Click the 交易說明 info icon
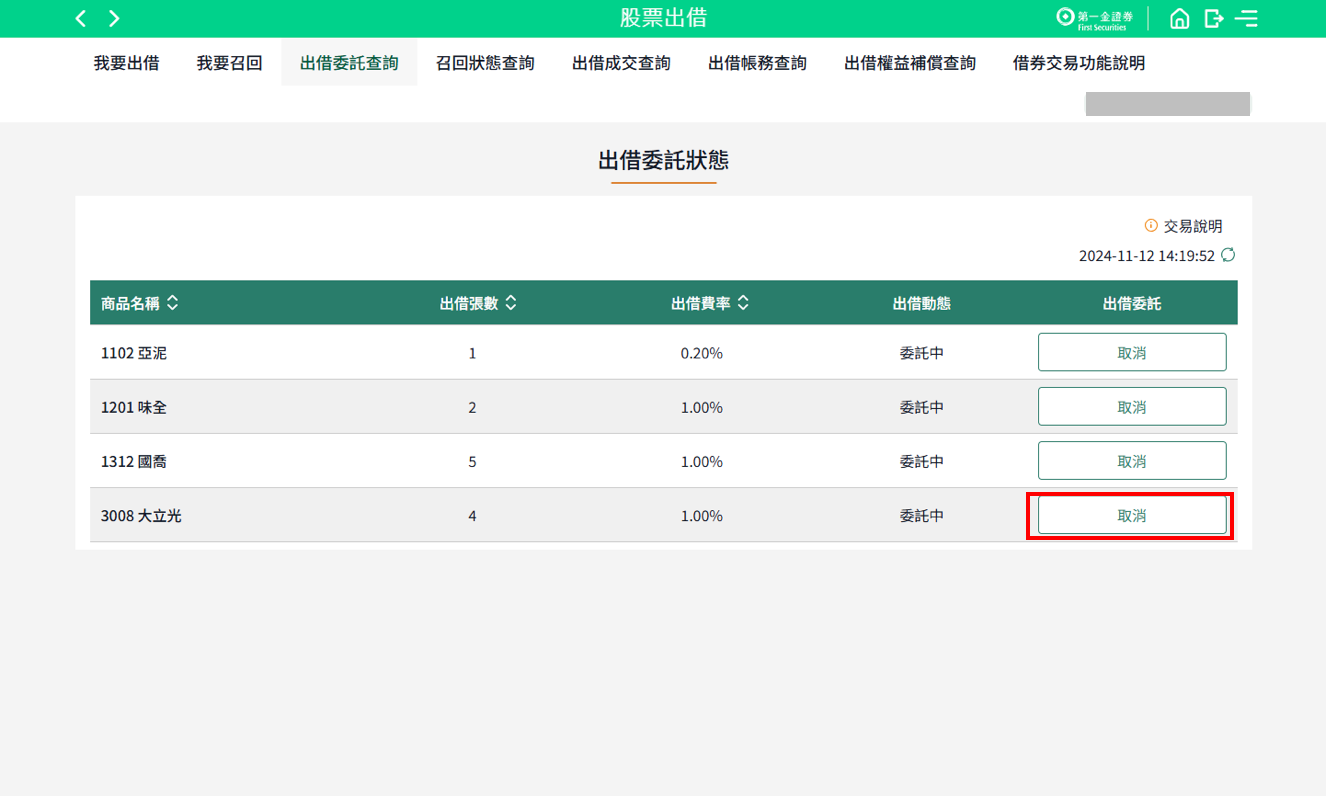This screenshot has height=796, width=1326. tap(1151, 226)
